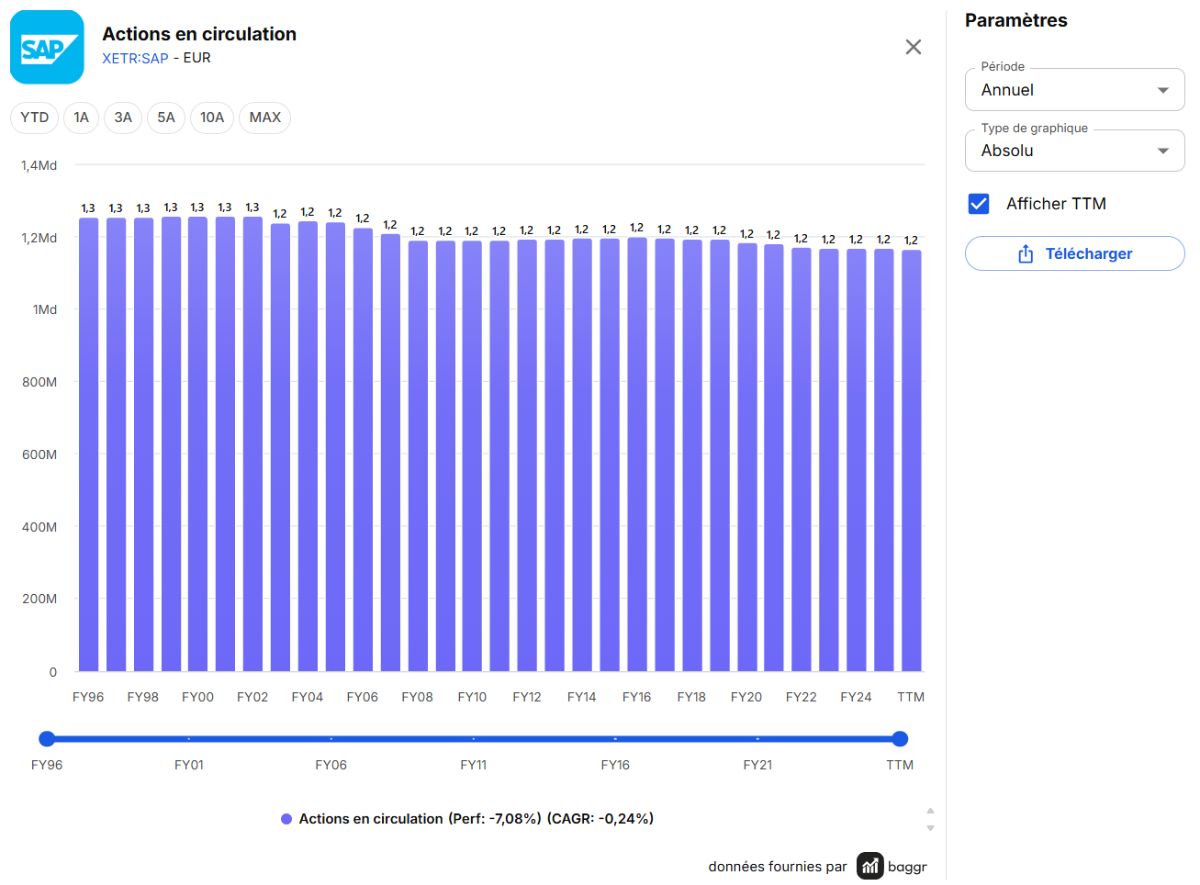1200x885 pixels.
Task: Click the FY11 tick on the range slider
Action: [473, 739]
